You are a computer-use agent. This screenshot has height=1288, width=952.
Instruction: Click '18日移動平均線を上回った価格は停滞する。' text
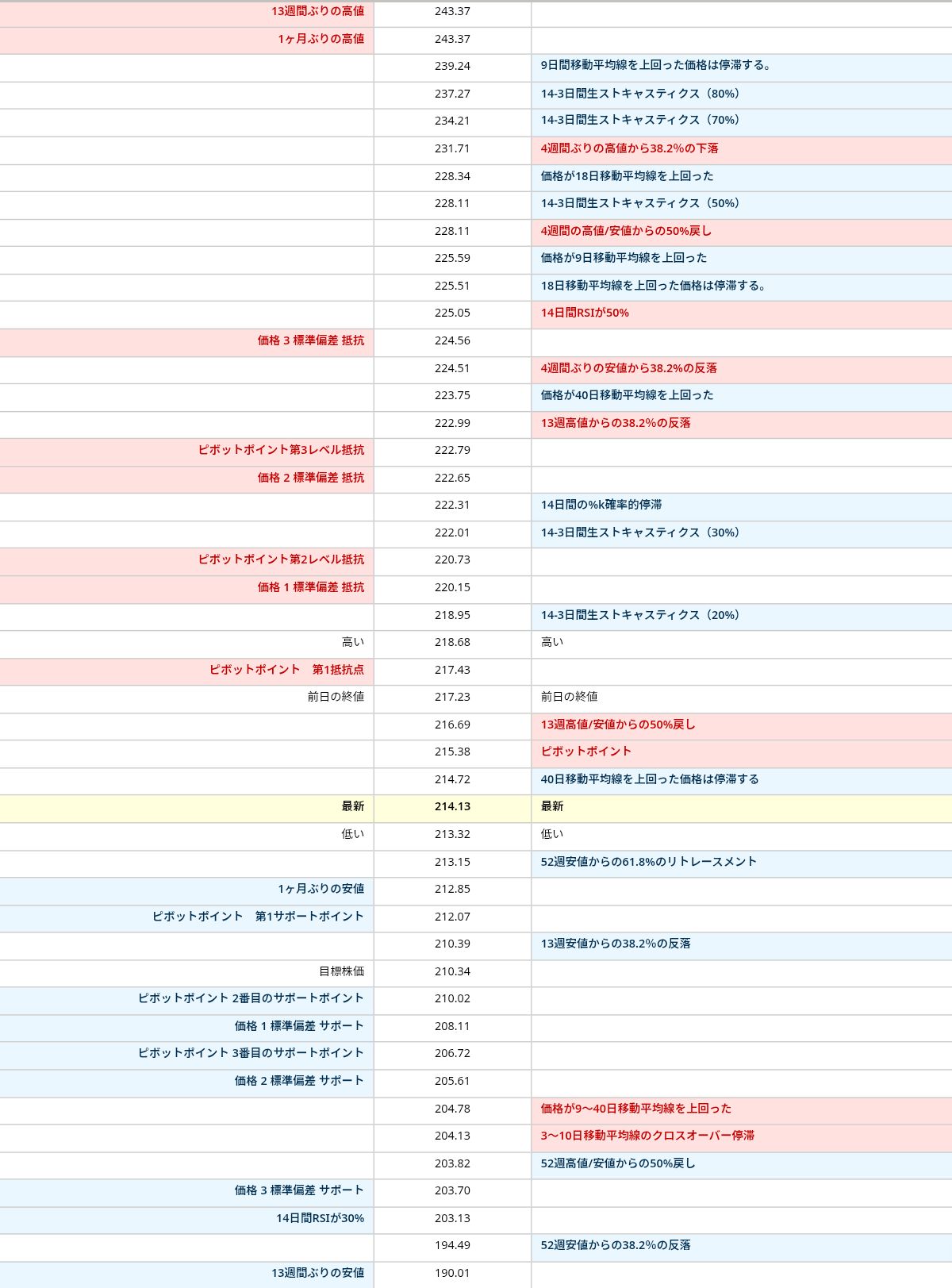pyautogui.click(x=654, y=286)
